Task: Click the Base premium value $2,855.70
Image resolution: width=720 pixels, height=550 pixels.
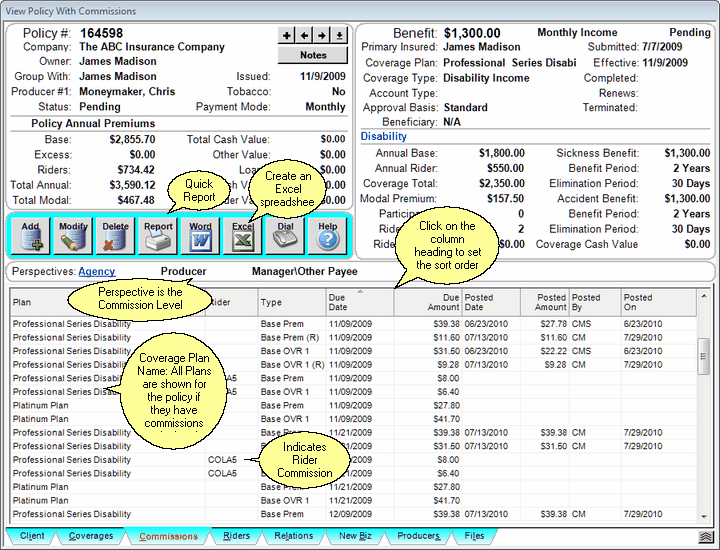Action: click(x=132, y=139)
